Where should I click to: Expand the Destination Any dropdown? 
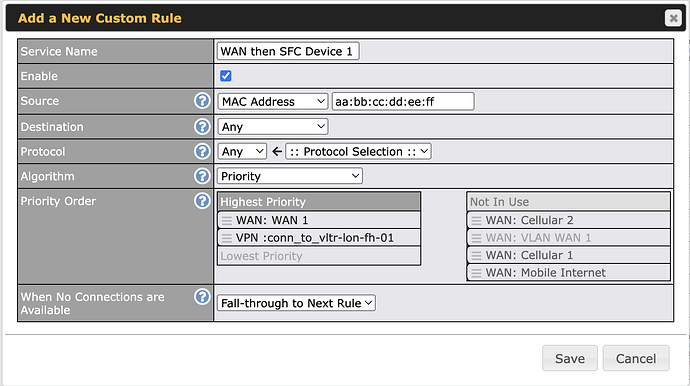tap(273, 127)
